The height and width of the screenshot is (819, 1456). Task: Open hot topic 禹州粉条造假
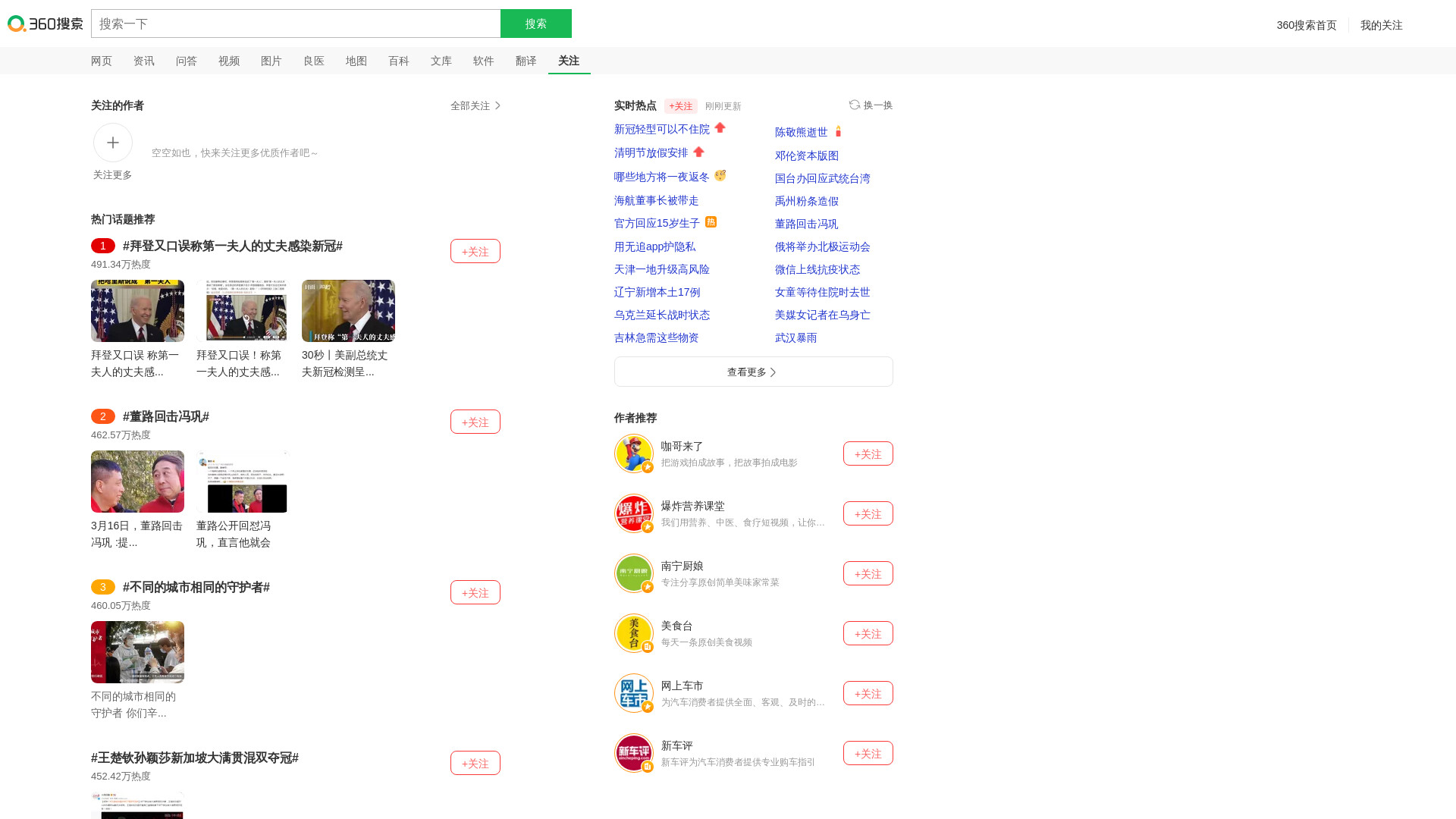807,201
